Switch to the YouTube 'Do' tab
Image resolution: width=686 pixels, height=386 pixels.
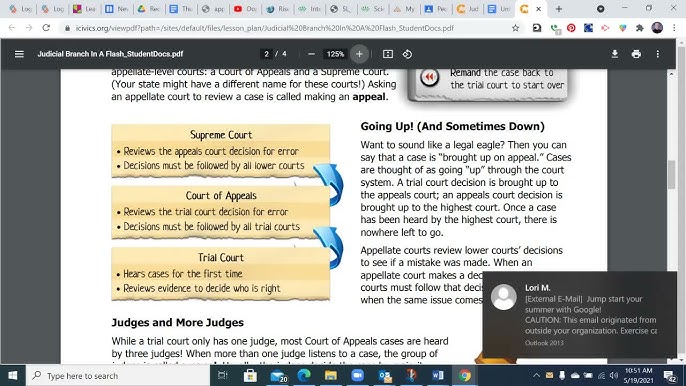point(245,9)
